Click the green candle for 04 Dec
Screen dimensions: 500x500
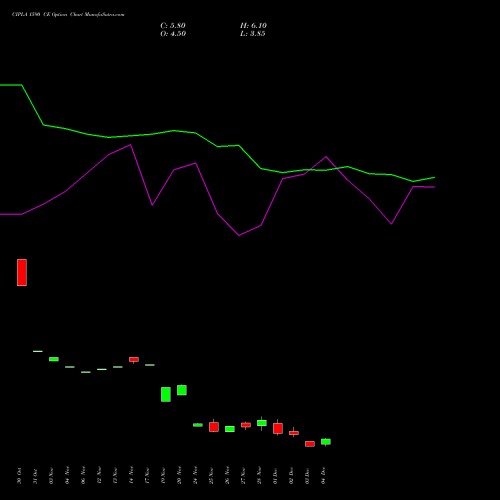pos(326,442)
